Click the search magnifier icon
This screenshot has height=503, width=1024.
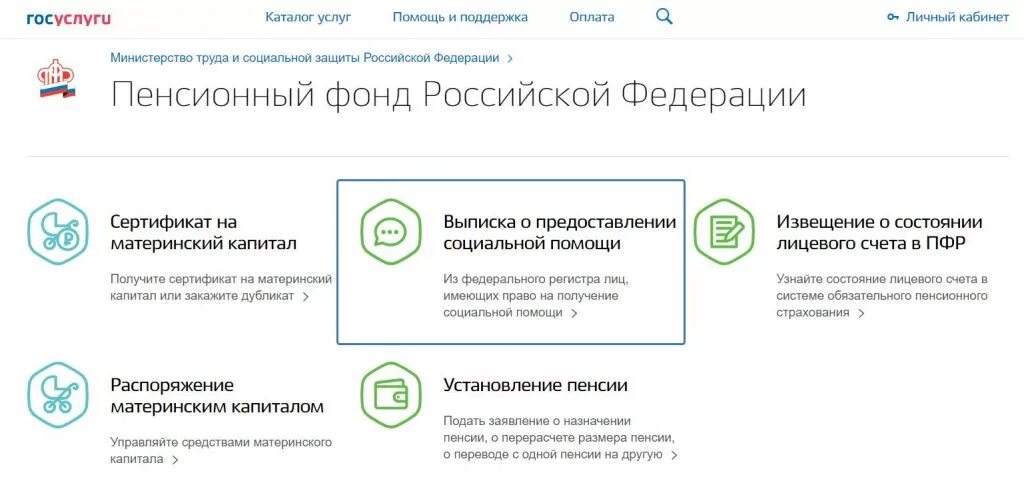[x=664, y=18]
